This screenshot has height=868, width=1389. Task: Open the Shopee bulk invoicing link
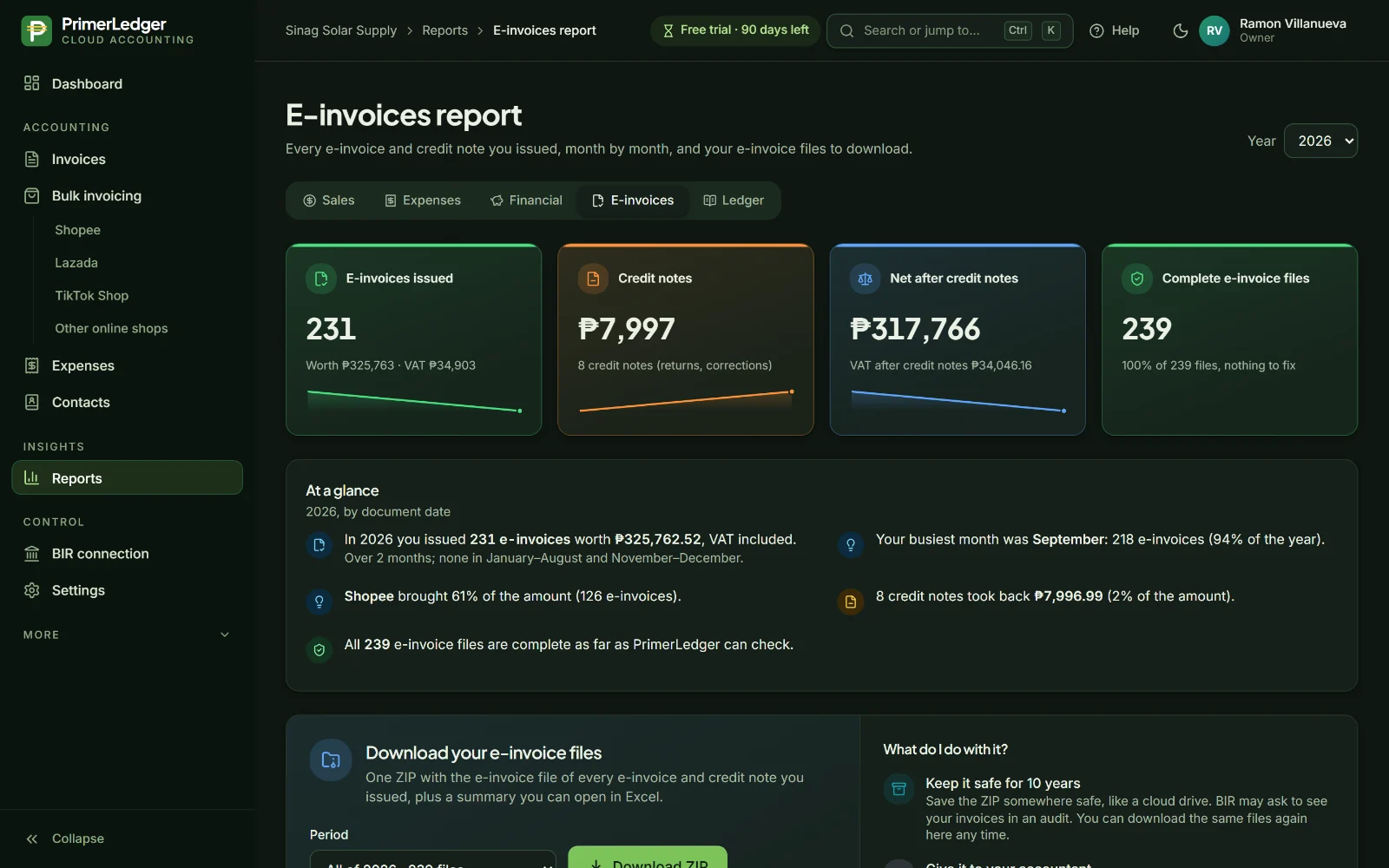click(x=77, y=230)
